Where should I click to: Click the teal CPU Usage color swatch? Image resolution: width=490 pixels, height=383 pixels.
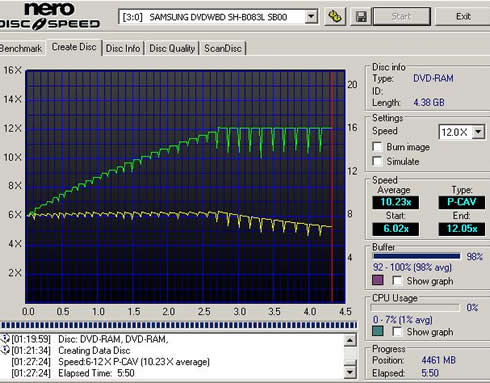point(378,332)
